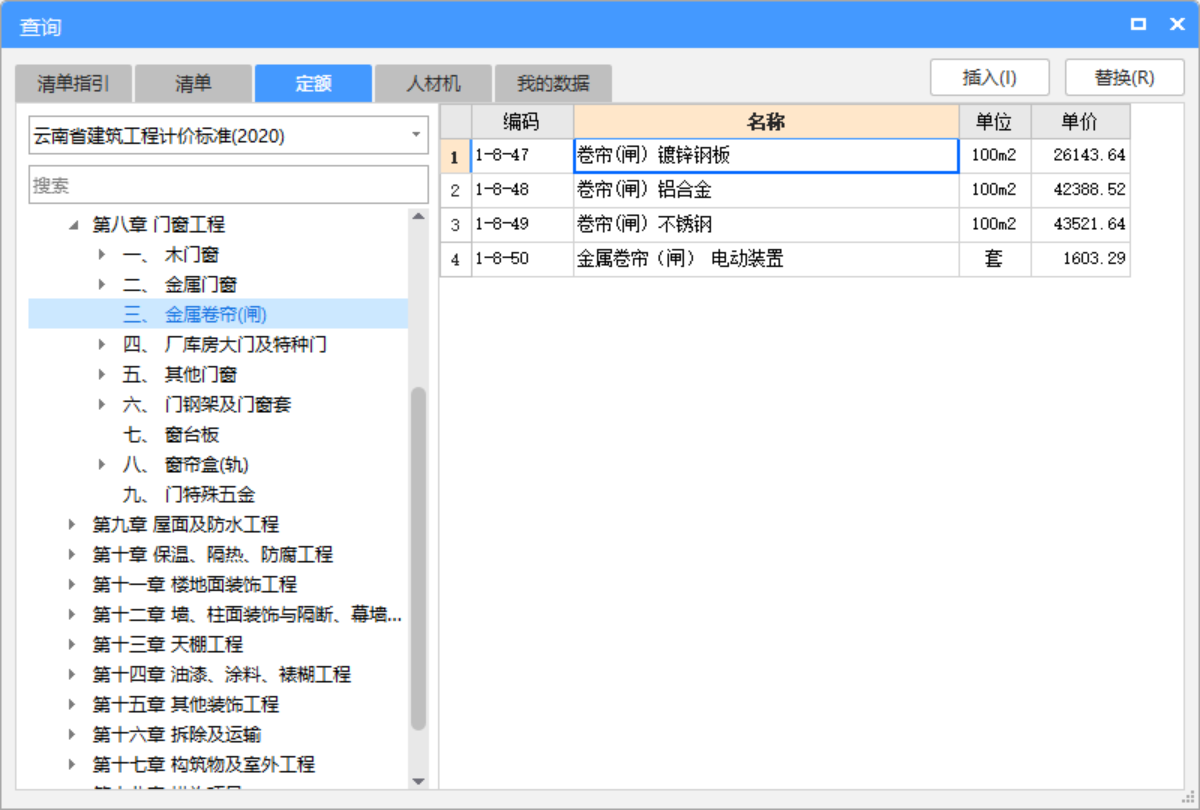The width and height of the screenshot is (1200, 810).
Task: Select 第十七章 构筑物及室外工程 item
Action: (x=204, y=765)
